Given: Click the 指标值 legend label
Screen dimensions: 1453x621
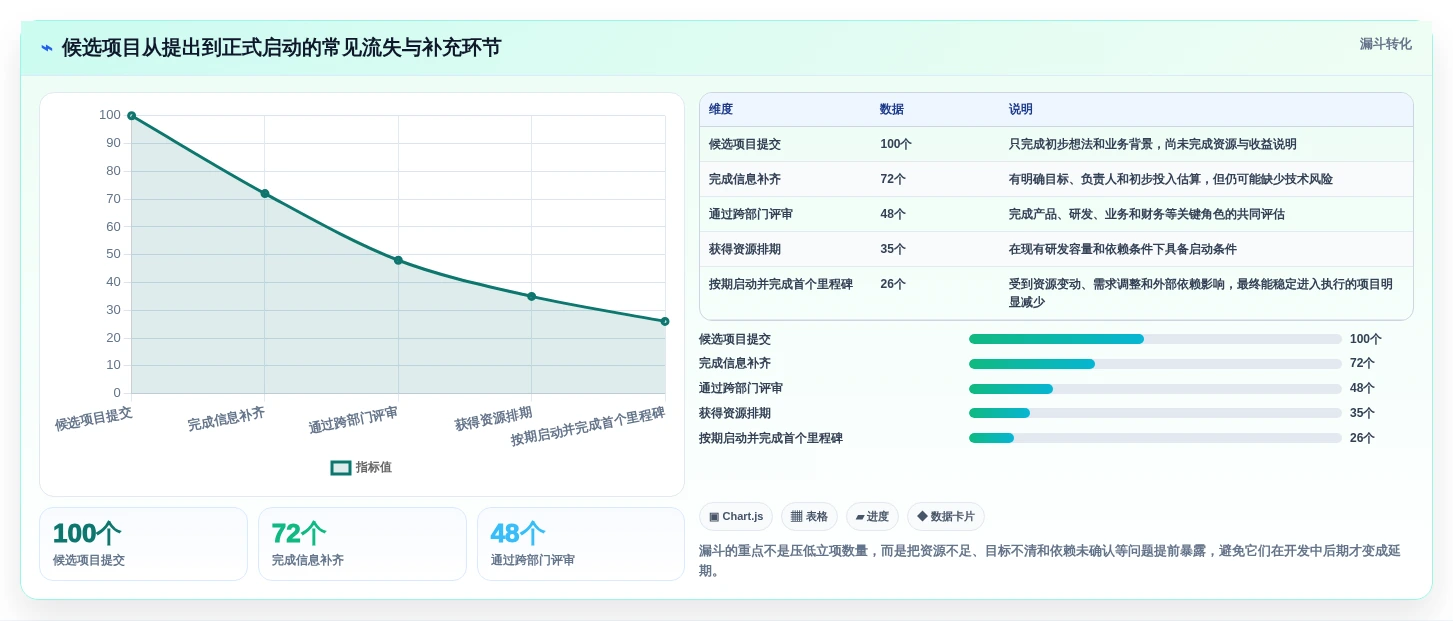Looking at the screenshot, I should point(374,467).
